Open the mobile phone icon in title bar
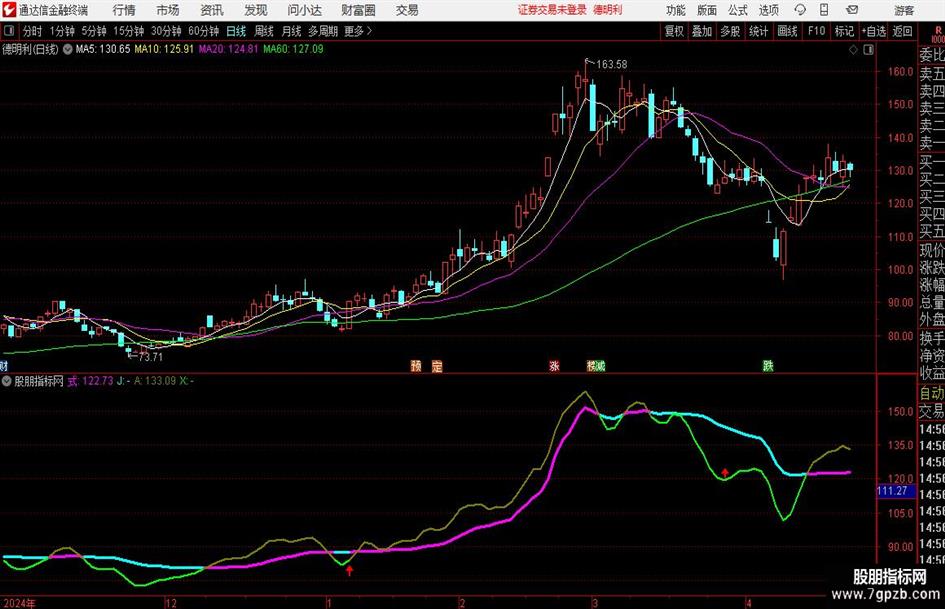The width and height of the screenshot is (945, 609). point(824,10)
